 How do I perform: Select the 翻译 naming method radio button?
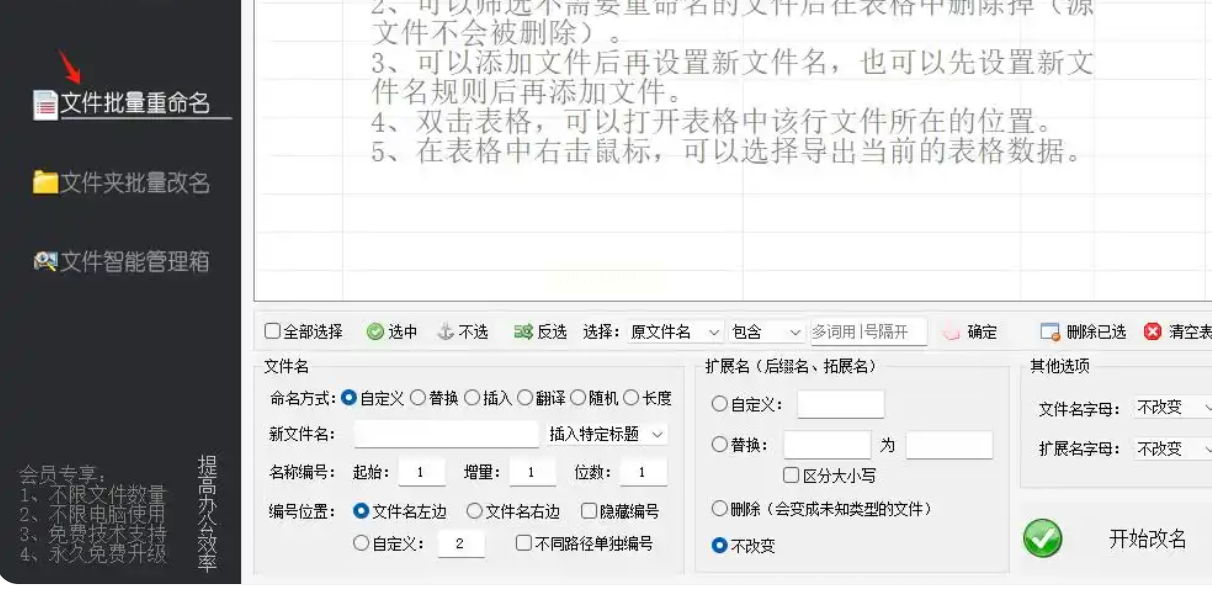(524, 398)
